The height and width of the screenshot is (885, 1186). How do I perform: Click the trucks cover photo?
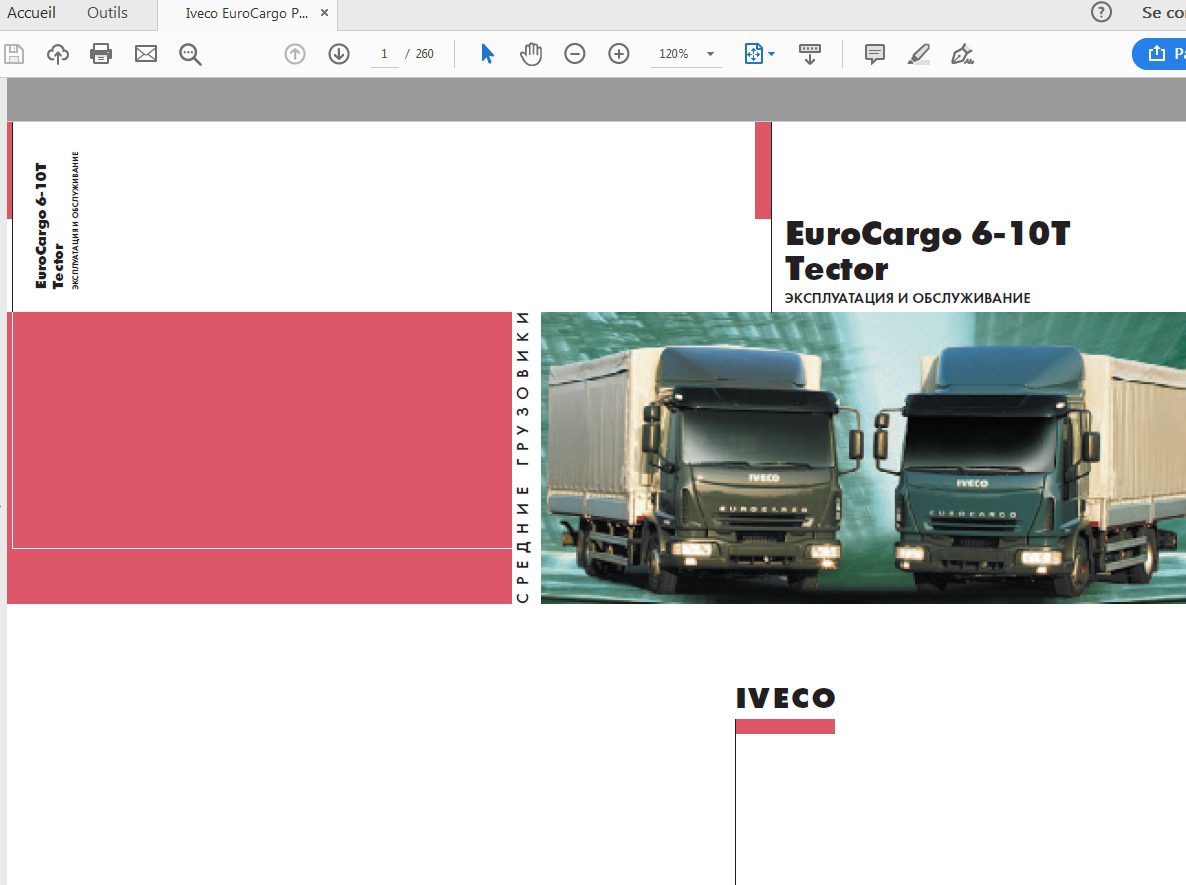point(863,458)
